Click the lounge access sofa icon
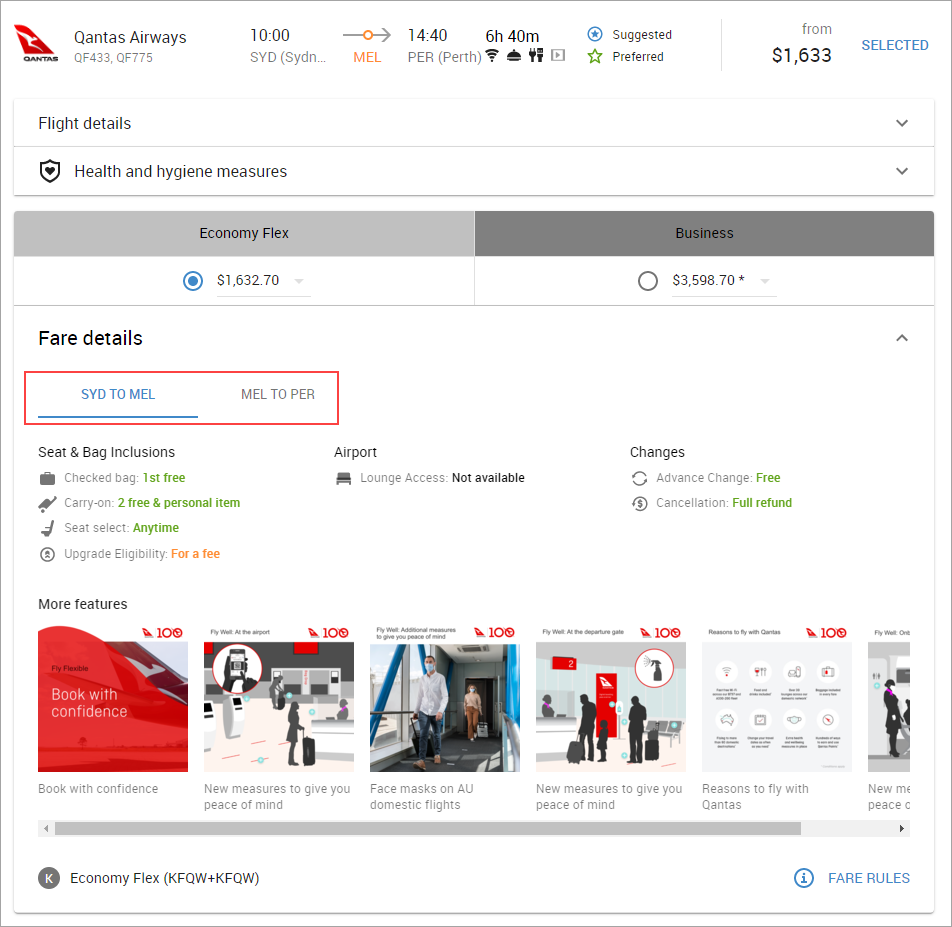The height and width of the screenshot is (927, 952). click(x=344, y=478)
